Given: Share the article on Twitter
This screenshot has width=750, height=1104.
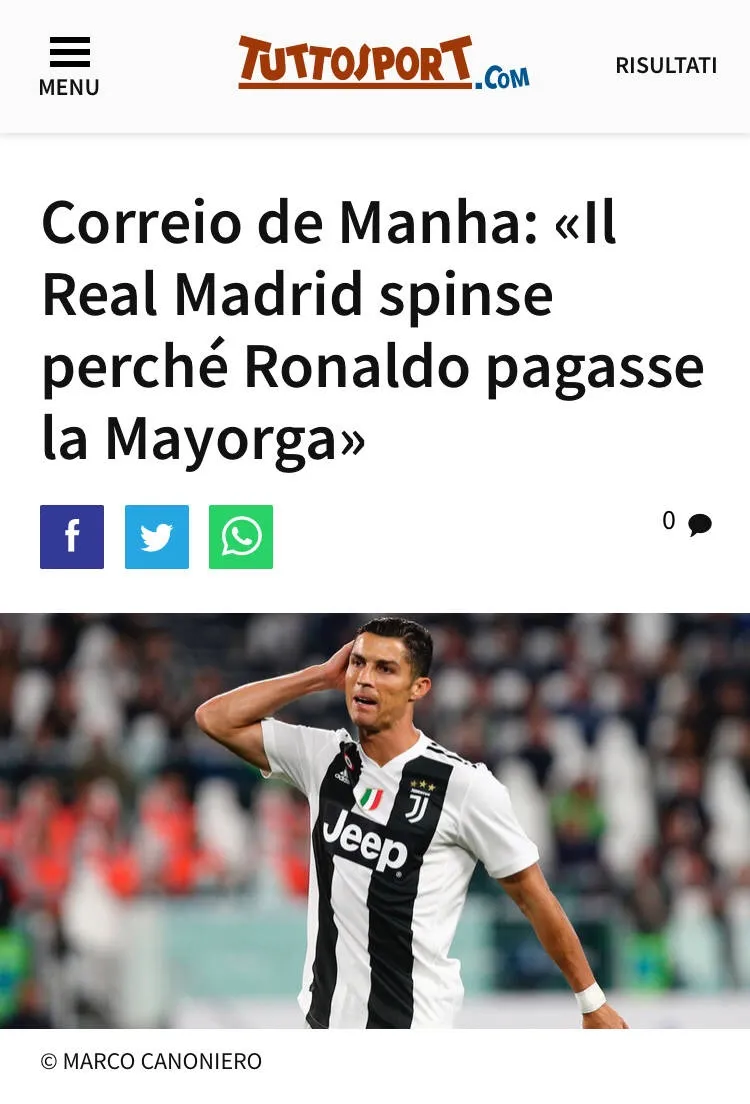Looking at the screenshot, I should coord(156,537).
